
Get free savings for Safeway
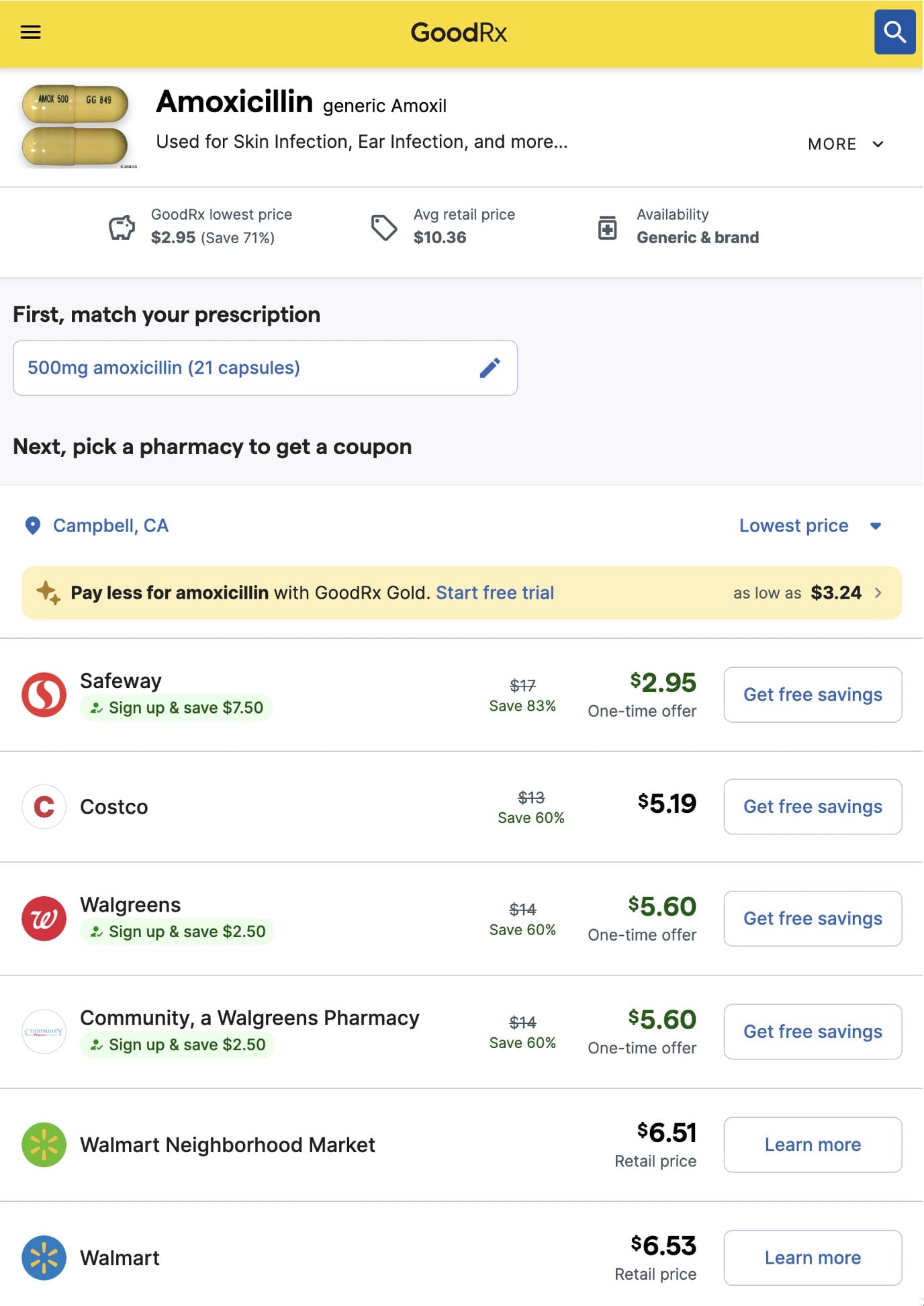(812, 695)
